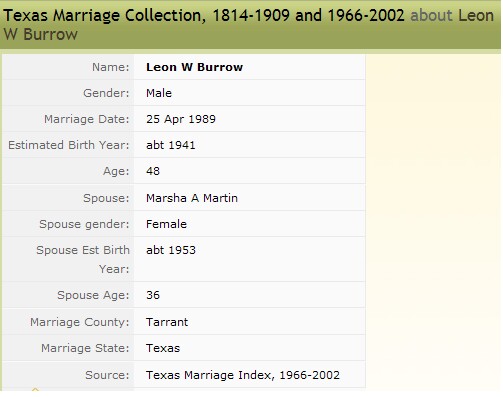Open the spouse record Marsha A Martin
Image resolution: width=503 pixels, height=397 pixels.
[x=192, y=198]
